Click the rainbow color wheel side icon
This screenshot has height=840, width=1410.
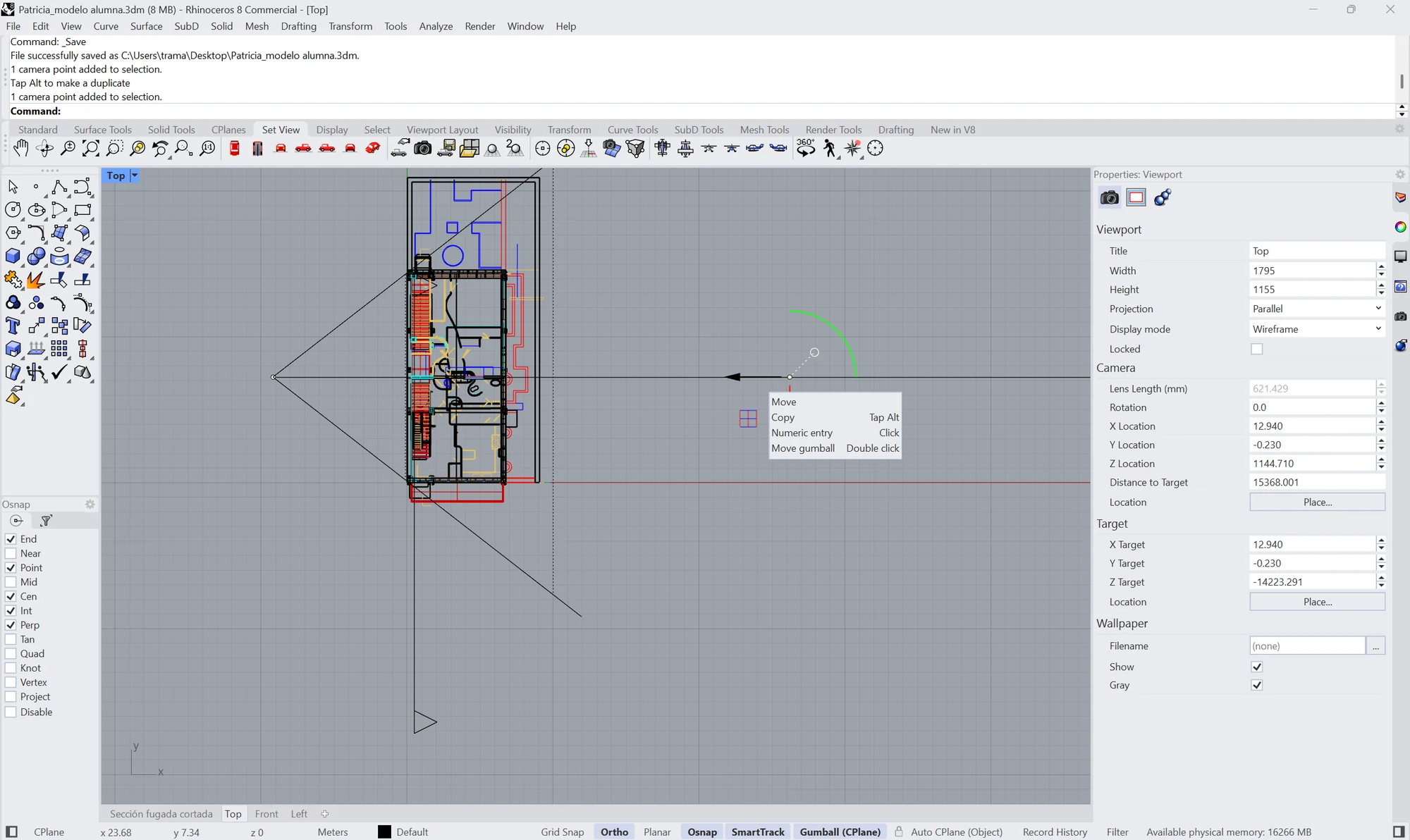[x=1400, y=227]
